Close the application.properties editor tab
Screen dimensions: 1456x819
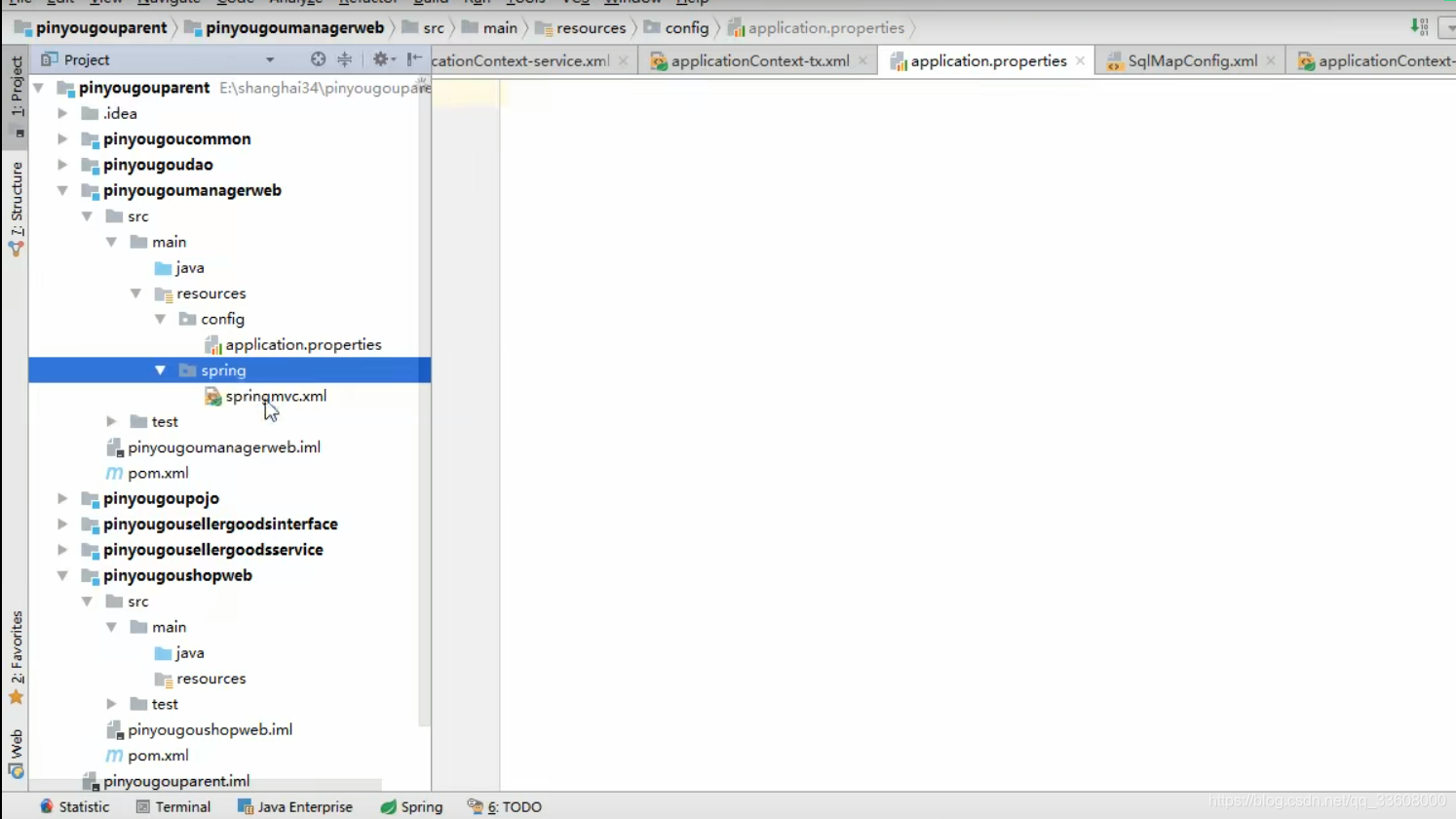coord(1080,60)
